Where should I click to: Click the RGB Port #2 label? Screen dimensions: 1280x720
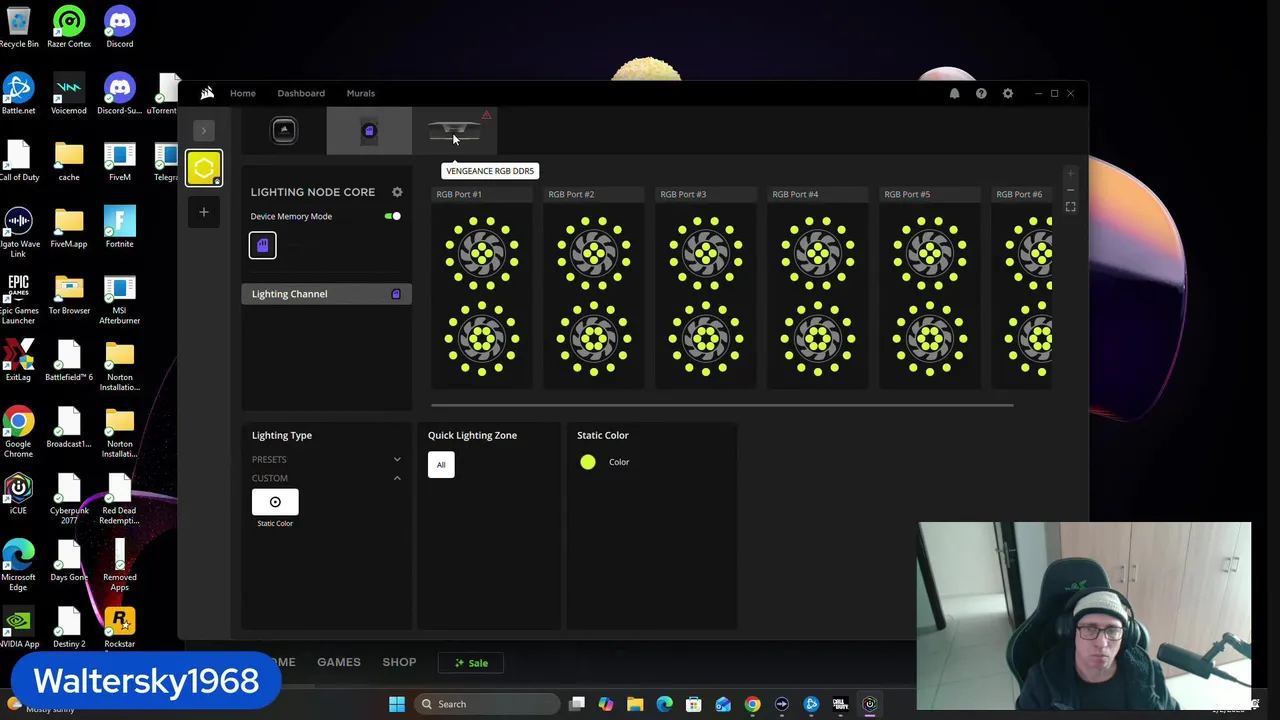571,194
